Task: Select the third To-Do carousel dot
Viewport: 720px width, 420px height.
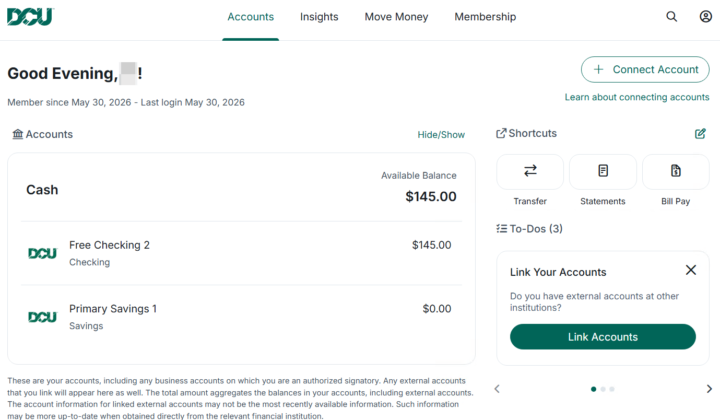Action: click(612, 389)
